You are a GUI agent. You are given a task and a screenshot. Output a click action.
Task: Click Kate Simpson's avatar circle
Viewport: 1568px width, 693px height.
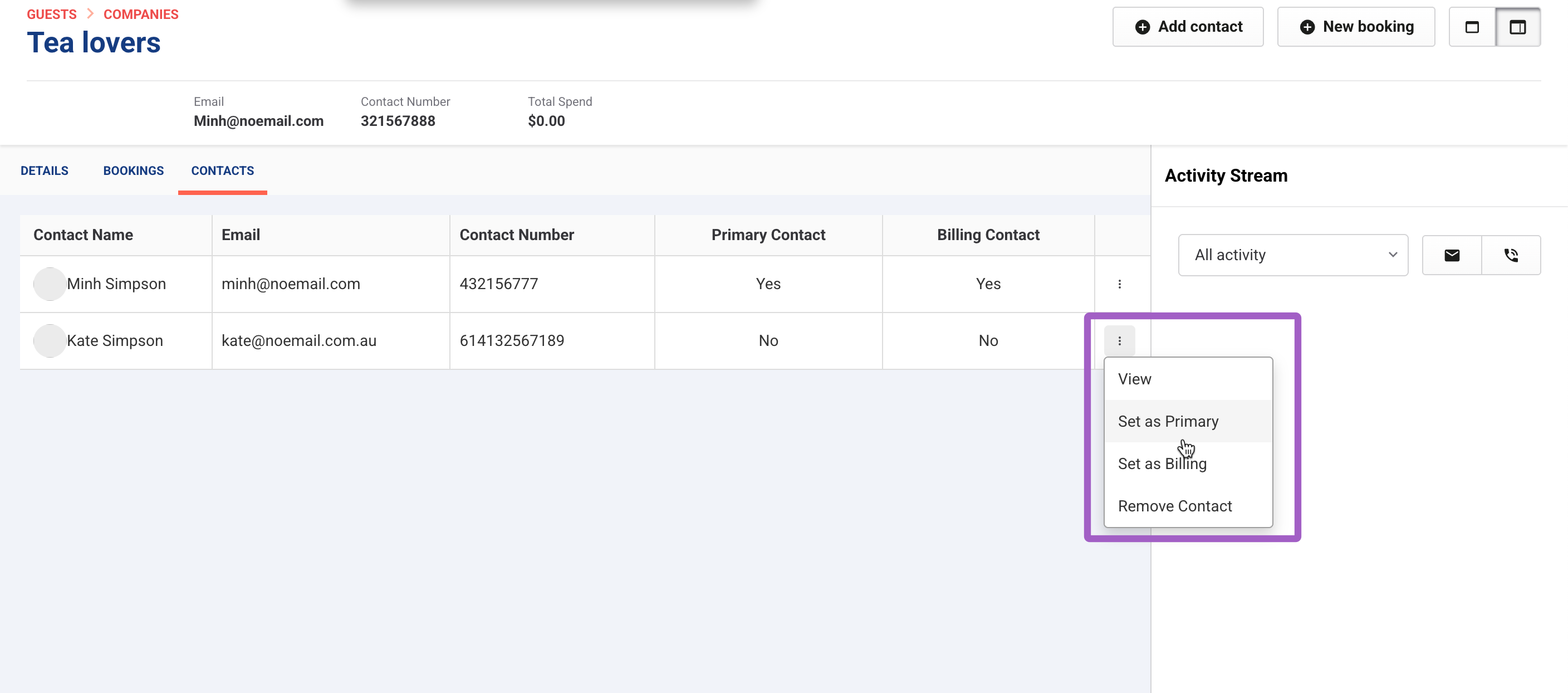[50, 340]
